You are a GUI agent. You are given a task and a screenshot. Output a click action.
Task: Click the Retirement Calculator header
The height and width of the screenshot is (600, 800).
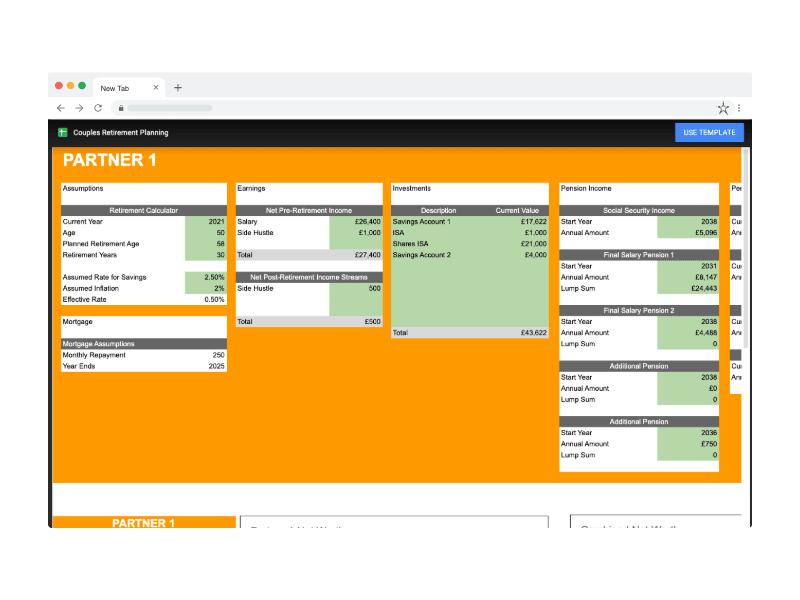coord(144,211)
